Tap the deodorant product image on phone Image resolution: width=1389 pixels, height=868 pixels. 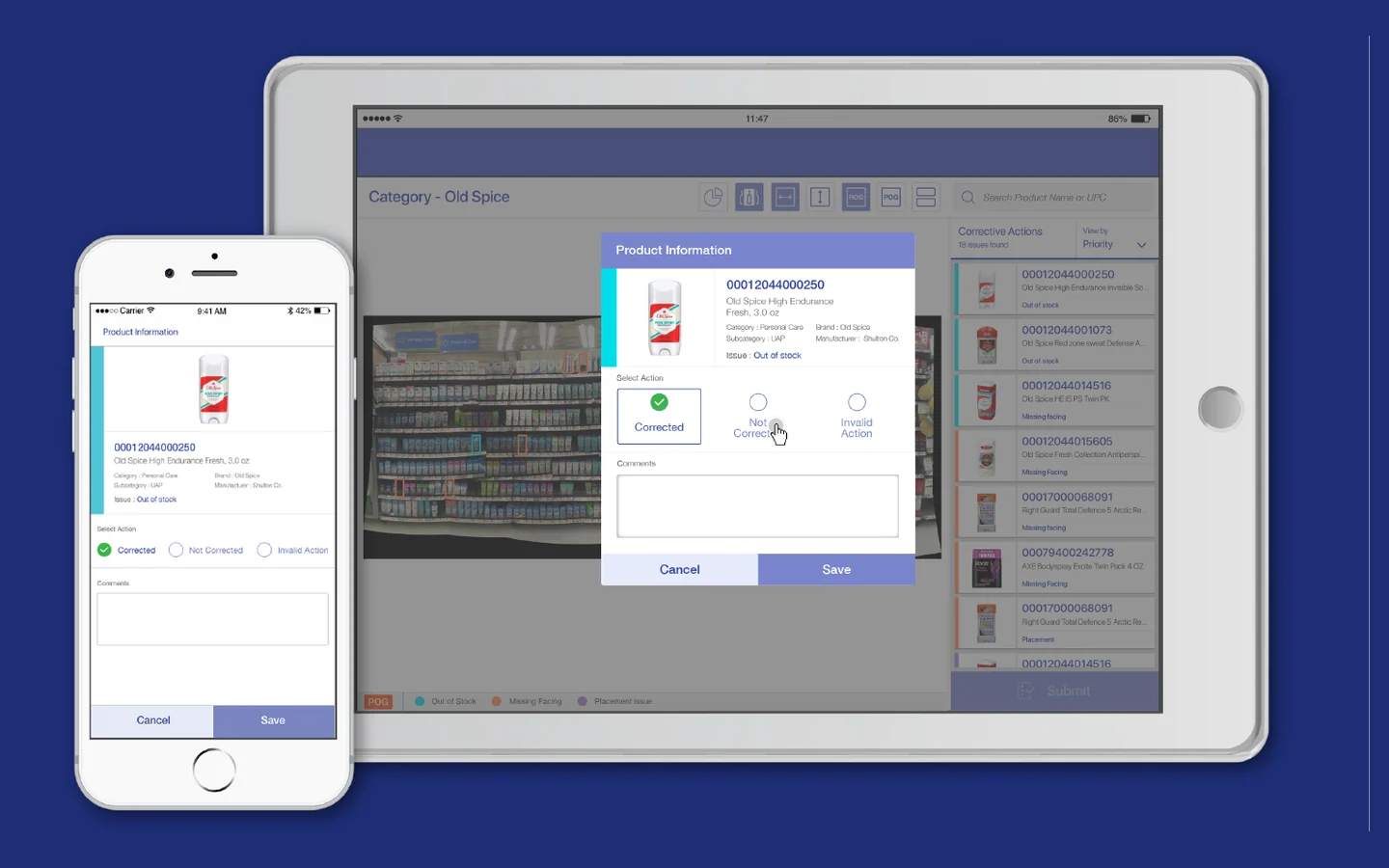point(214,390)
